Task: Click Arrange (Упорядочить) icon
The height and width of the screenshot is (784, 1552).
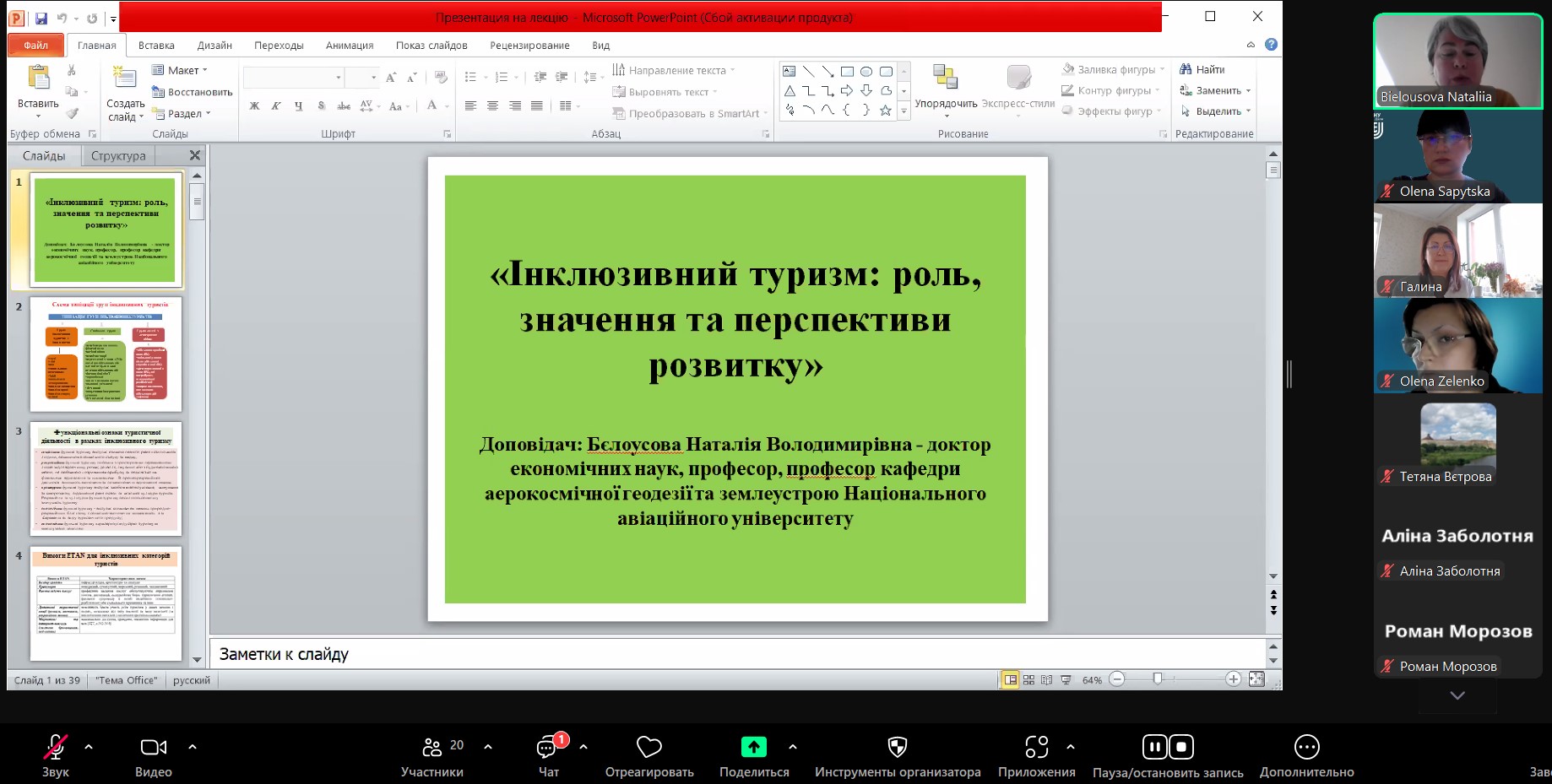Action: 946,78
